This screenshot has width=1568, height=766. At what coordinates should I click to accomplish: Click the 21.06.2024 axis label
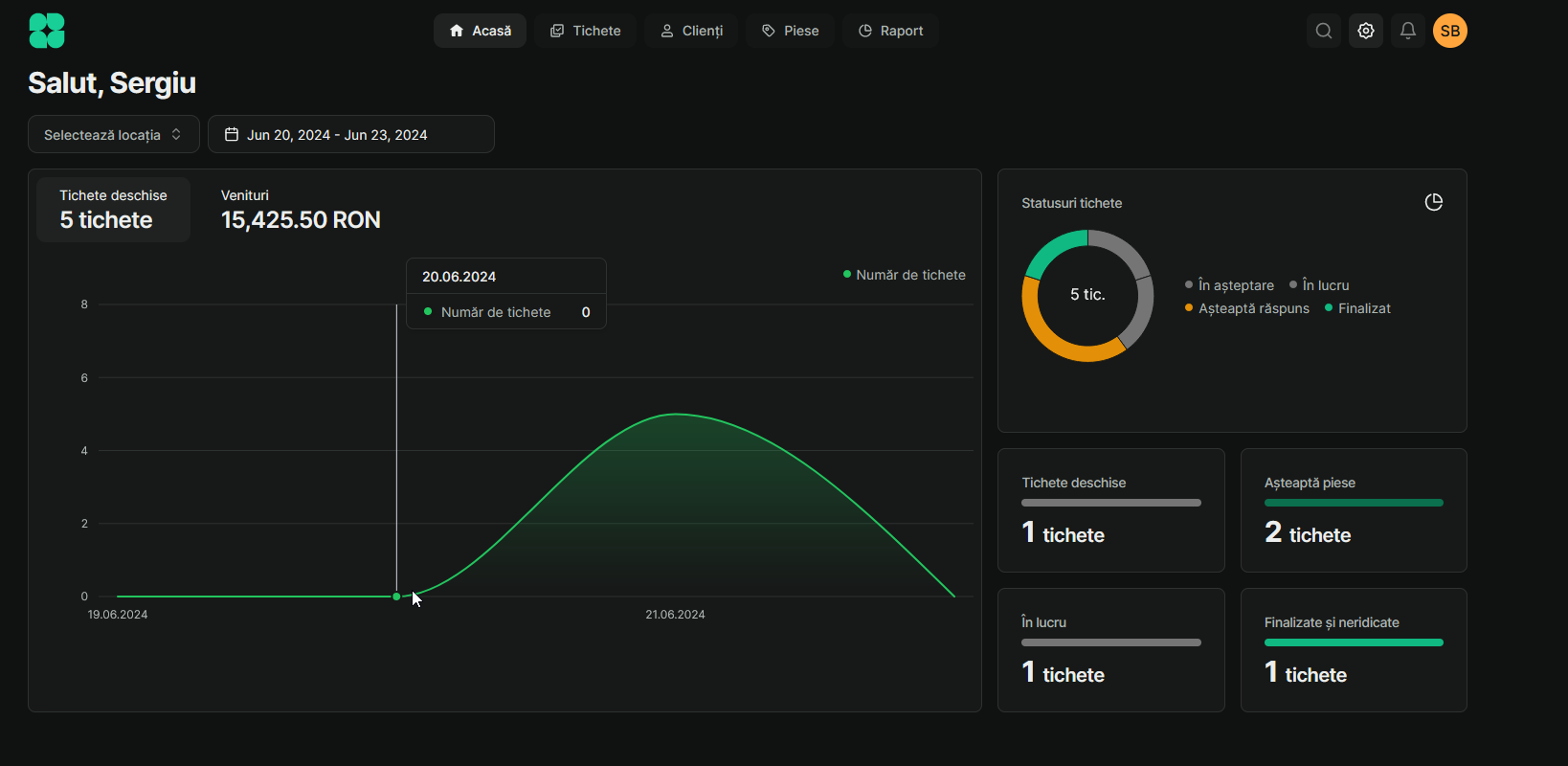pyautogui.click(x=675, y=615)
